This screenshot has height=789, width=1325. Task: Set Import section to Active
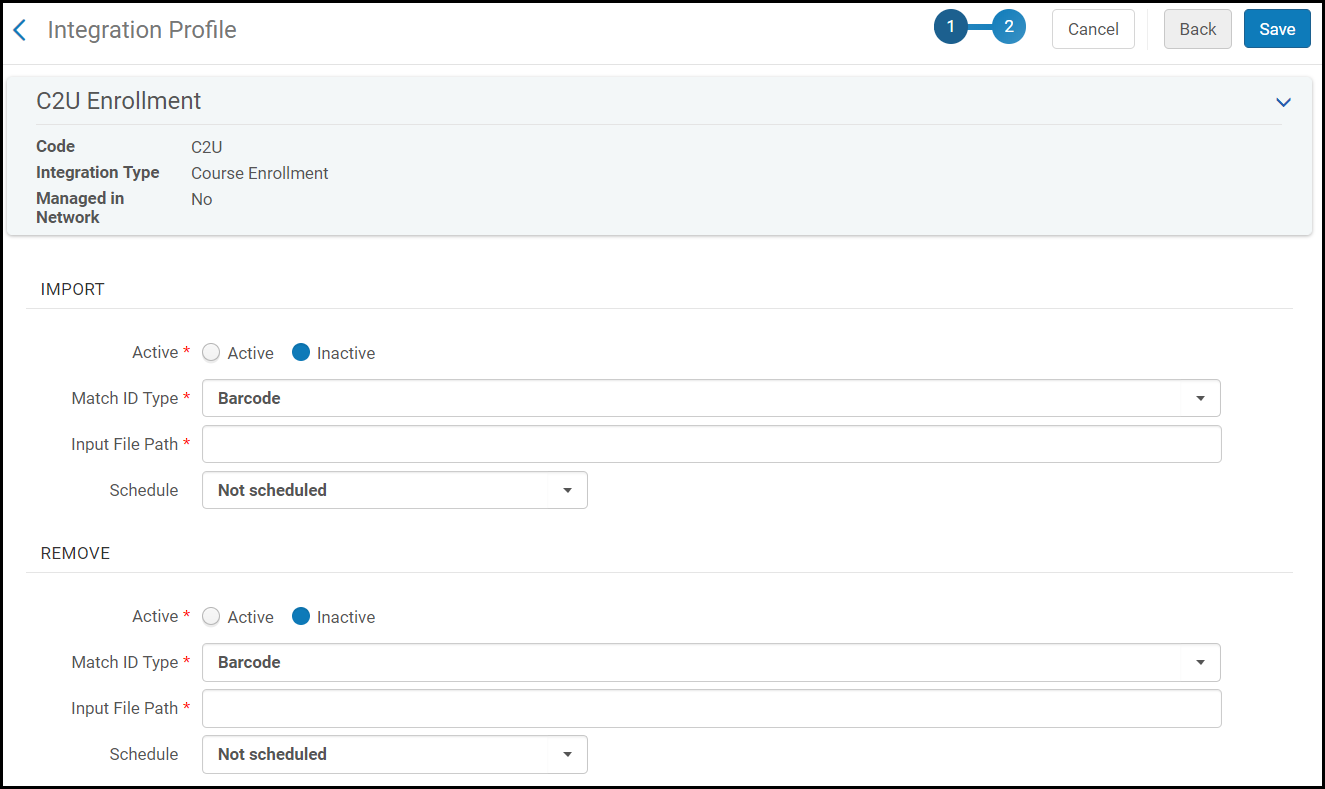tap(211, 353)
